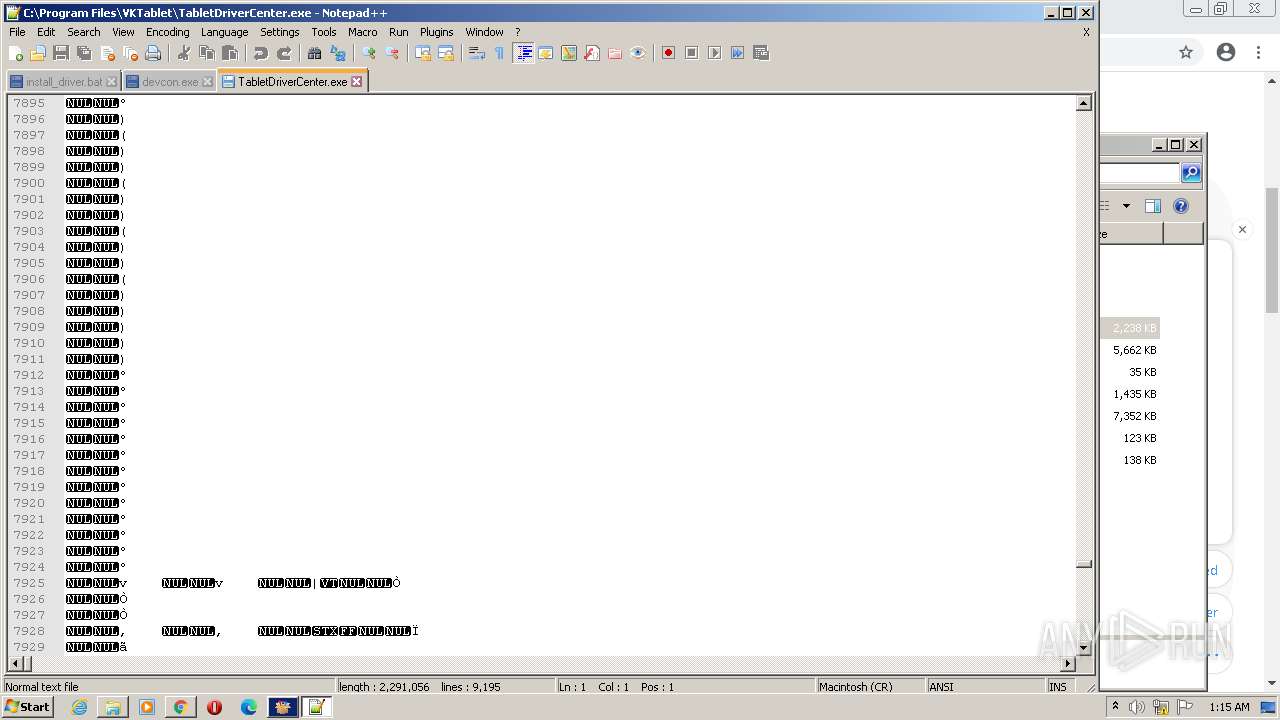This screenshot has height=720, width=1280.
Task: Start macro recording with red button
Action: pyautogui.click(x=669, y=53)
